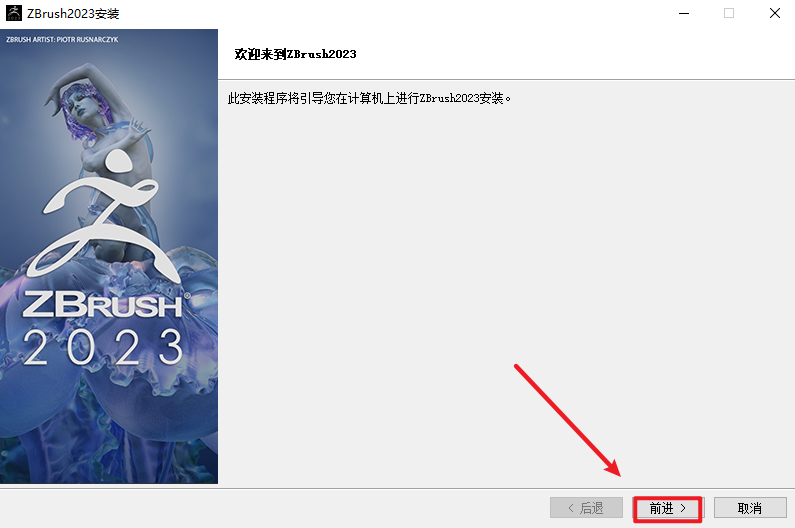The image size is (795, 528).
Task: Click the ZBrush app icon in title bar
Action: 14,13
